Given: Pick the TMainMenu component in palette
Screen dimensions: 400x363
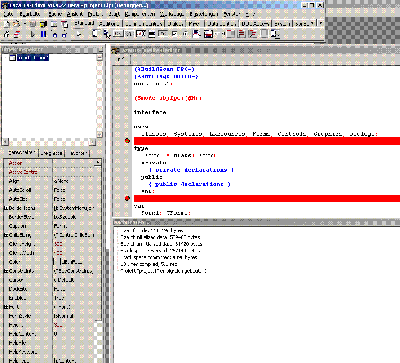Looking at the screenshot, I should click(96, 33).
